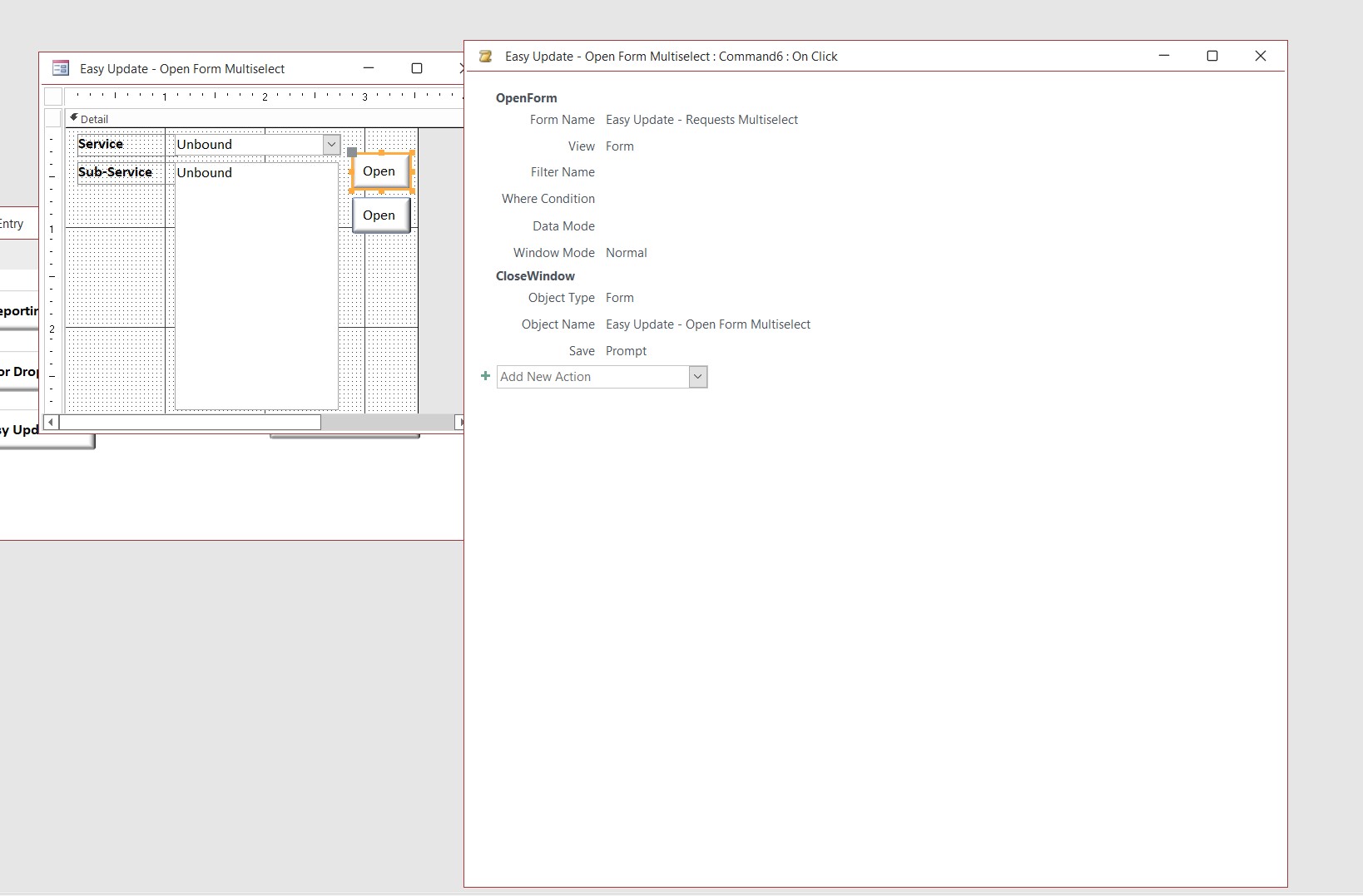Click the form selector box at the ruler corner

(x=54, y=97)
